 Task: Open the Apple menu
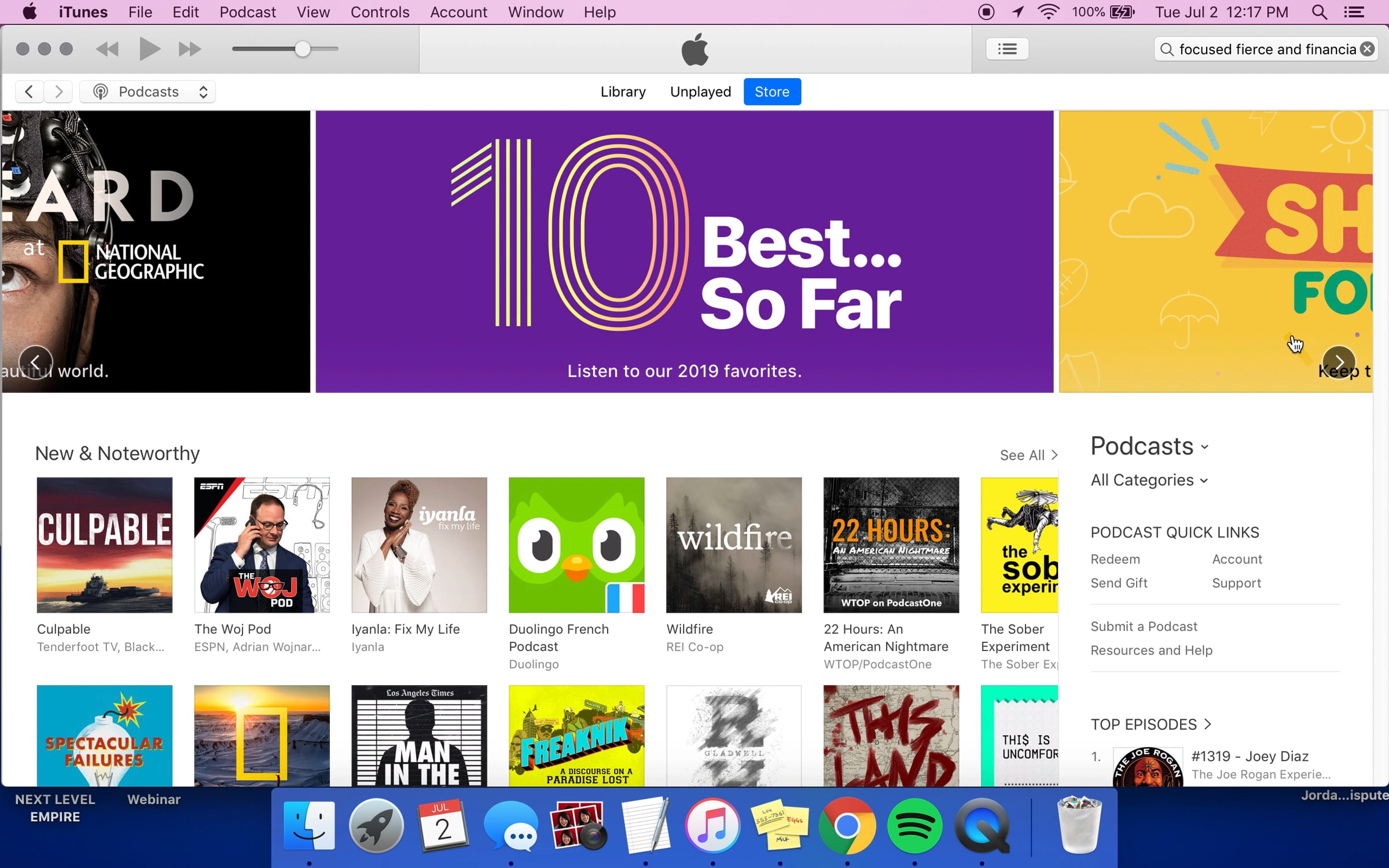30,12
